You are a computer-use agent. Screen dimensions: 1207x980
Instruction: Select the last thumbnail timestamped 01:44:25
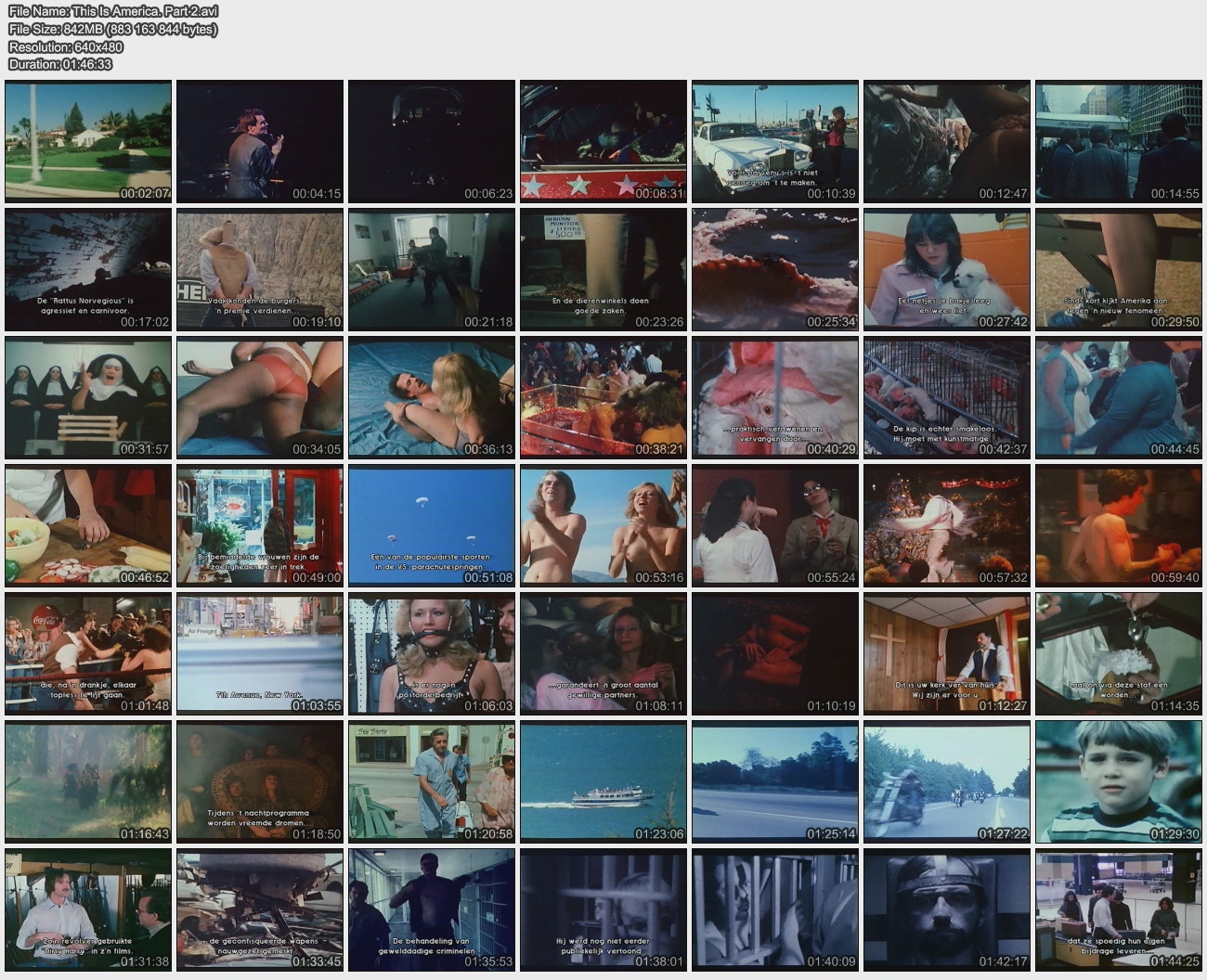coord(1119,909)
